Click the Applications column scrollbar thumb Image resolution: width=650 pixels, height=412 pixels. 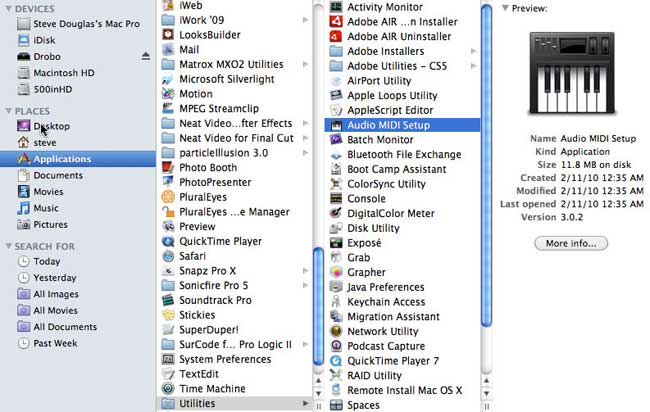click(x=318, y=306)
